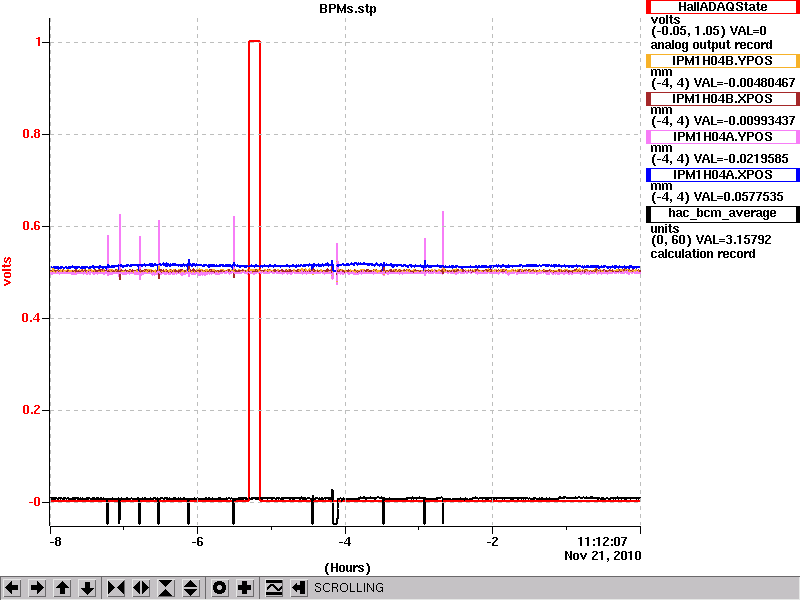Select the HallADAQState curve in legend

click(x=722, y=7)
